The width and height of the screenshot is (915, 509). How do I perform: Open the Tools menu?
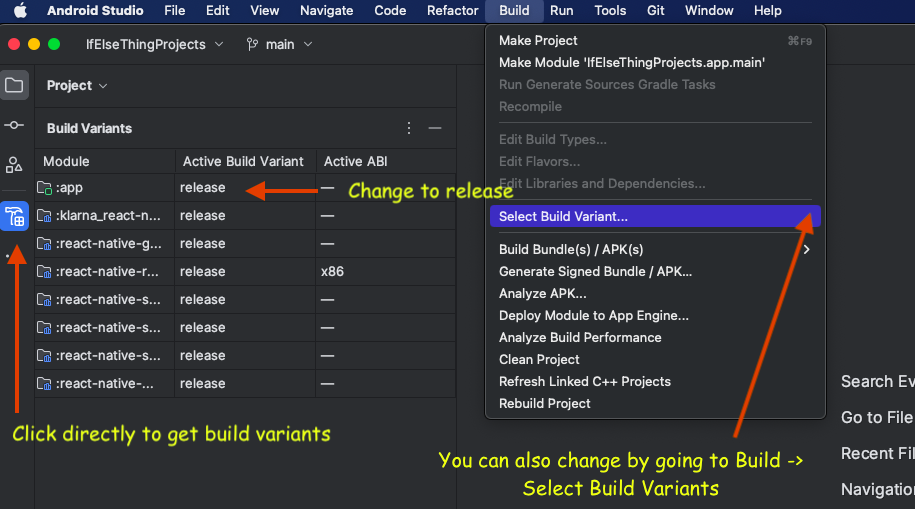tap(610, 11)
